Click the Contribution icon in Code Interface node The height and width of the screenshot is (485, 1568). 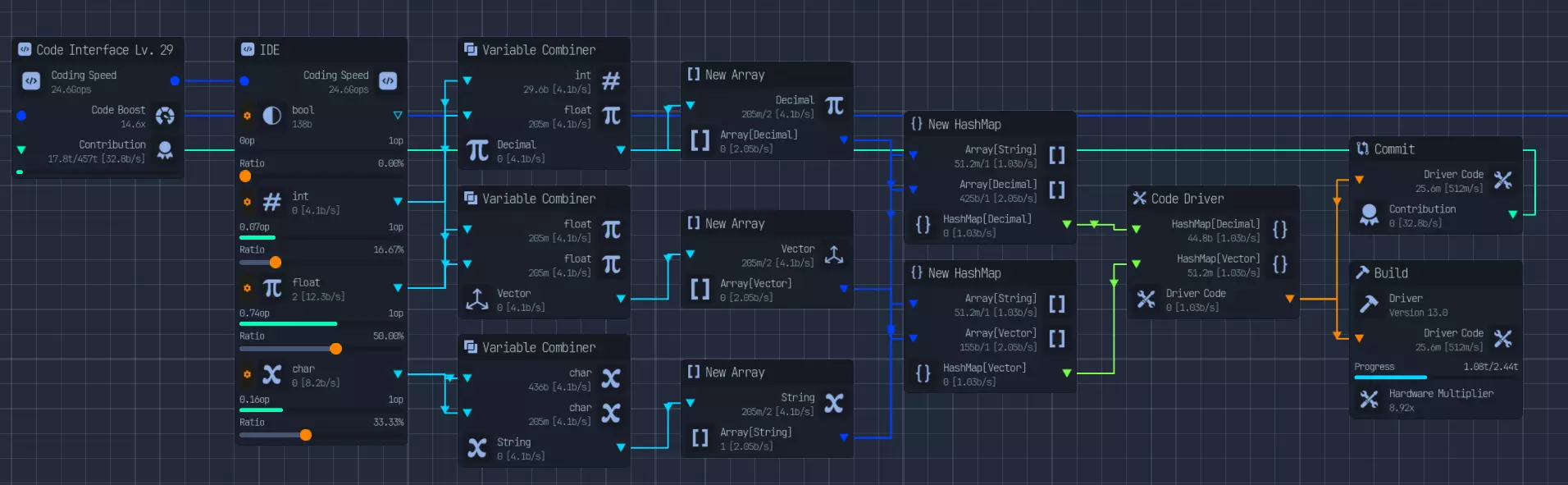pos(165,150)
